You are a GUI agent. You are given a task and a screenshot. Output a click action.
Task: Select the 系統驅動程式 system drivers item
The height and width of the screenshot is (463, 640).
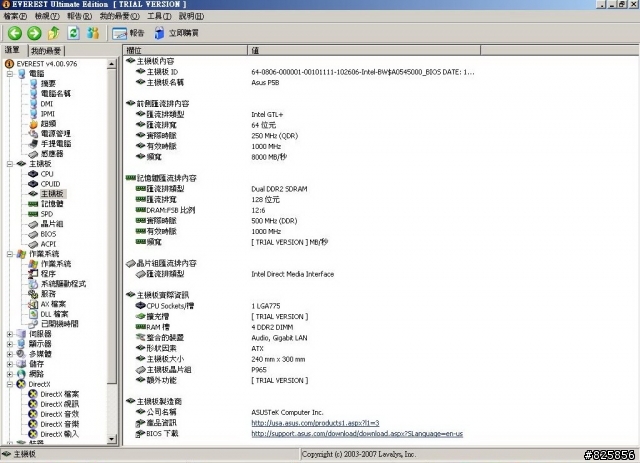[x=63, y=284]
